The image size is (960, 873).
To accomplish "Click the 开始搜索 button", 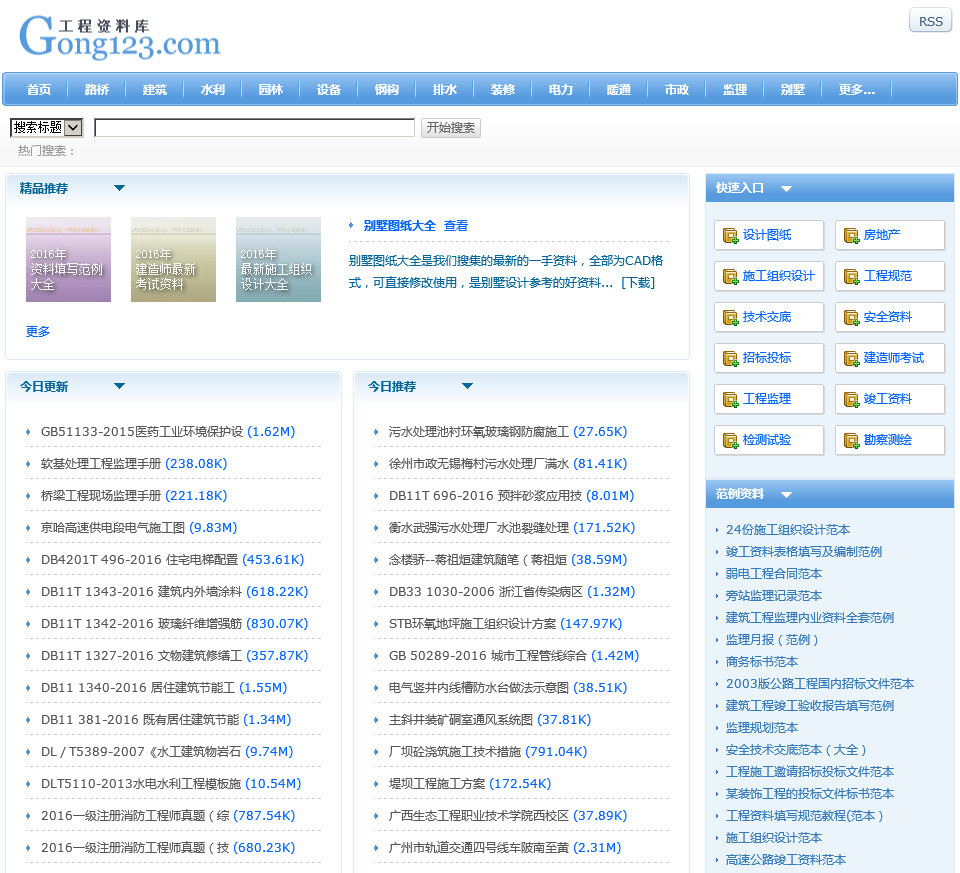I will point(451,127).
